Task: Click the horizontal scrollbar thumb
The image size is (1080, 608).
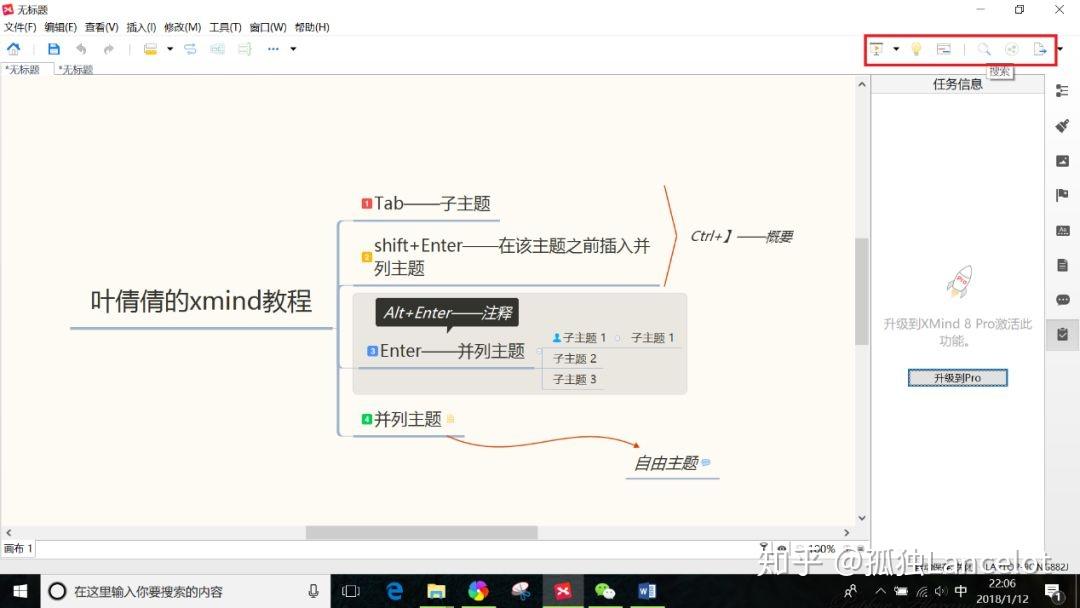Action: 422,532
